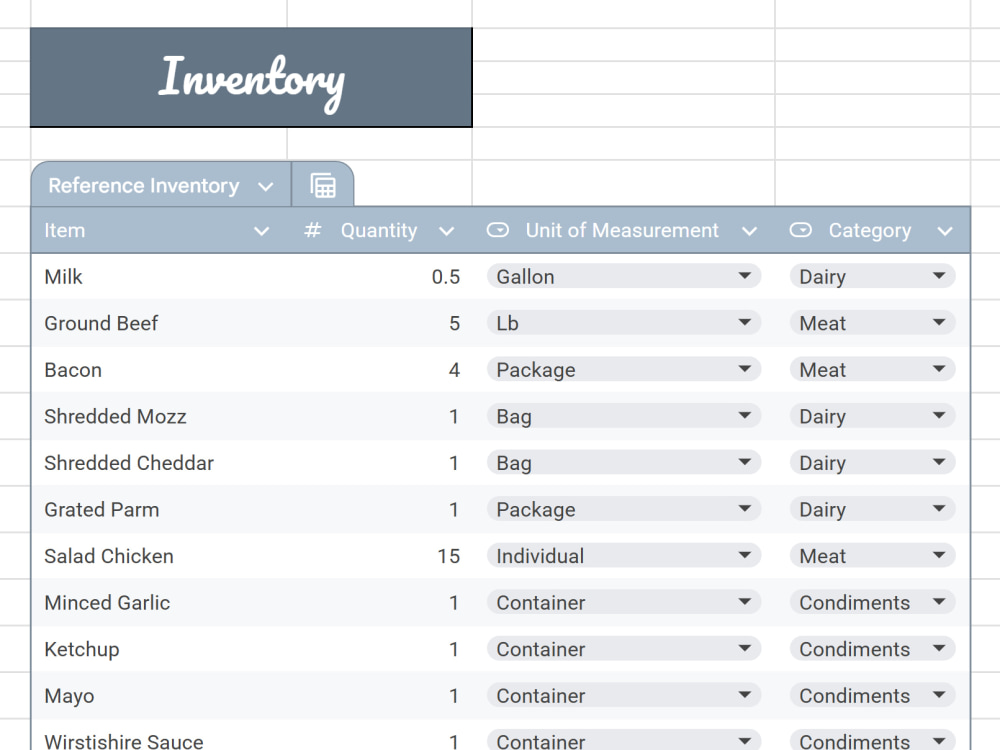Viewport: 1000px width, 750px height.
Task: Open the Condiments category dropdown for Ketchup
Action: (x=872, y=649)
